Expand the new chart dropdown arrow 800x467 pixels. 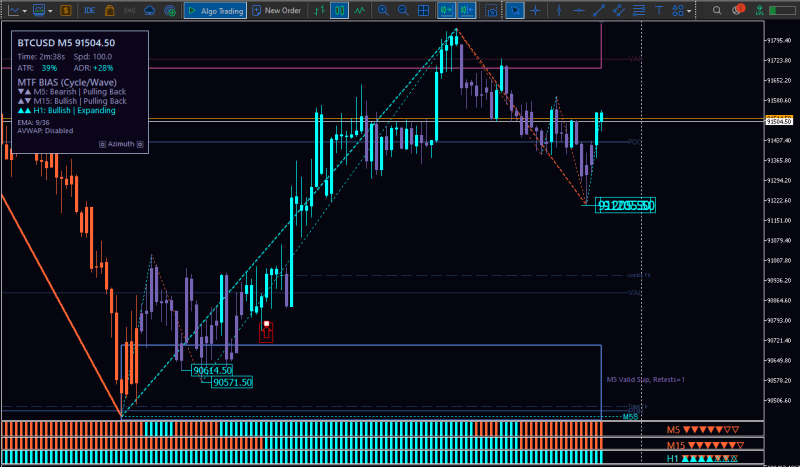point(24,11)
